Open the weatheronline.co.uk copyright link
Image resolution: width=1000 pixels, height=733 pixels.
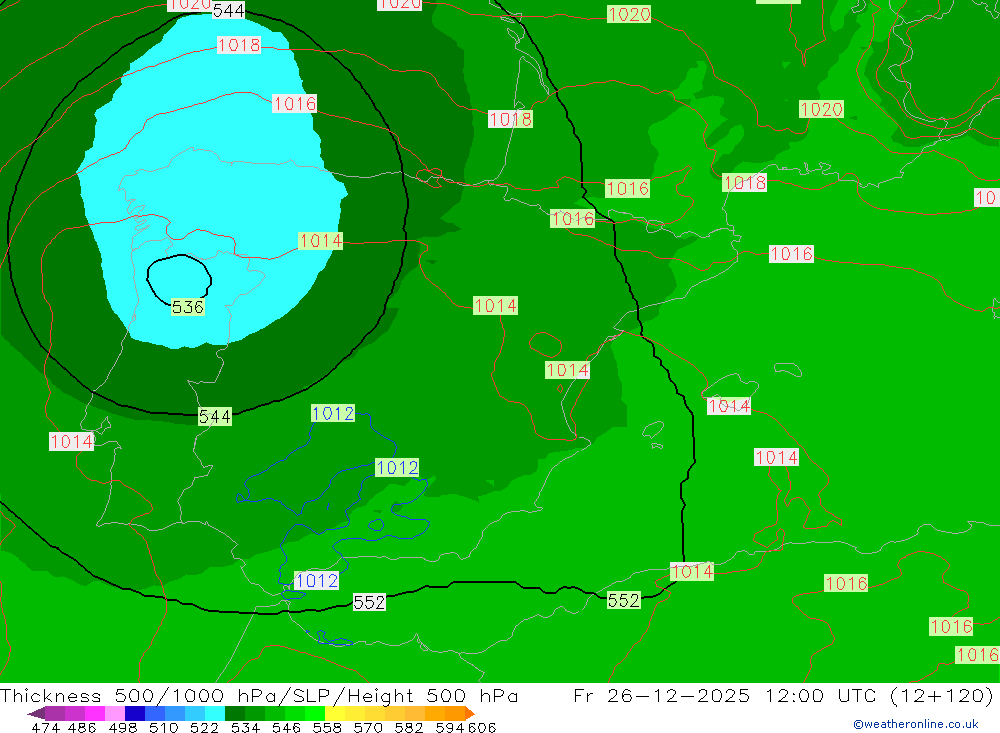[x=916, y=724]
